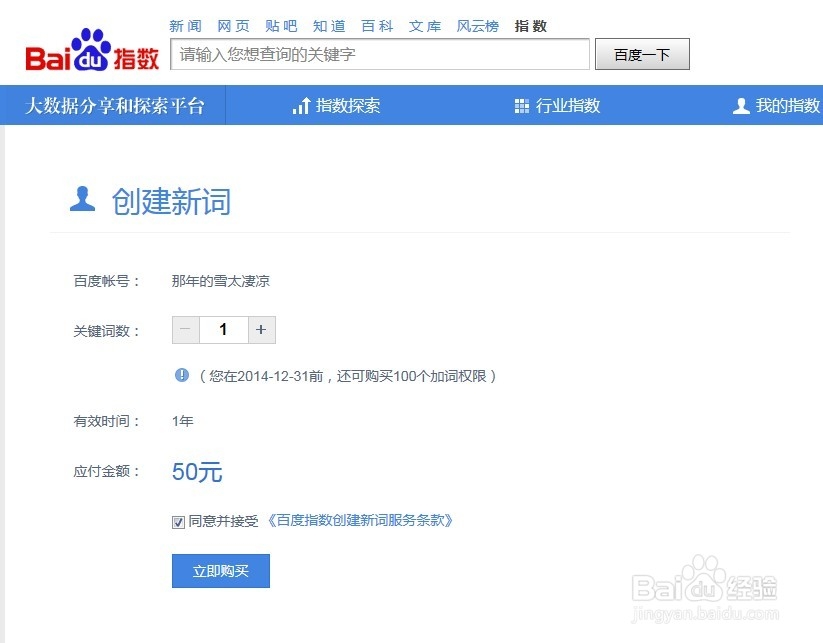Screen dimensions: 823x643
Task: Click the user icon beside 创建新词
Action: click(x=82, y=199)
